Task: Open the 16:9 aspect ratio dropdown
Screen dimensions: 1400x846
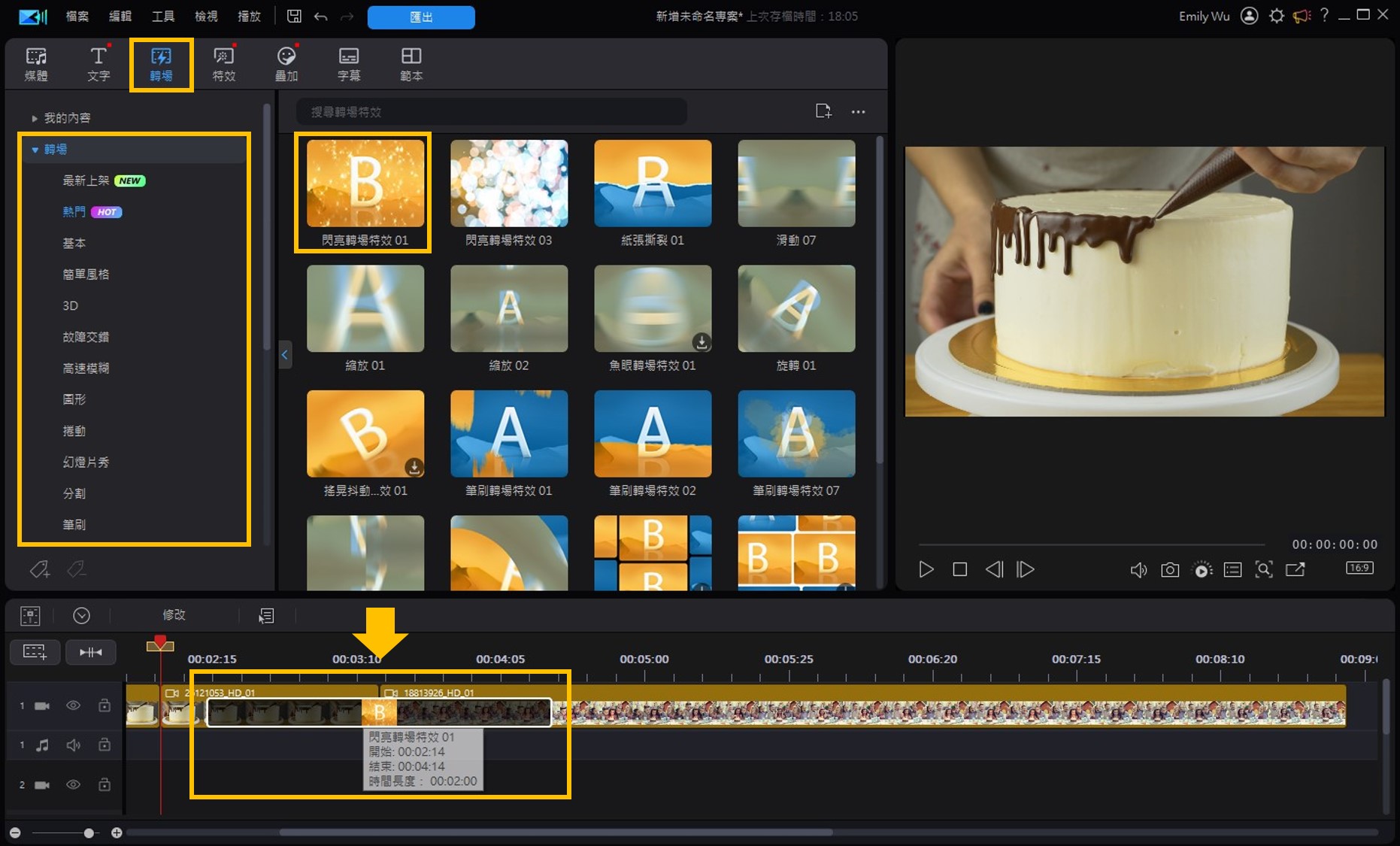Action: (x=1359, y=568)
